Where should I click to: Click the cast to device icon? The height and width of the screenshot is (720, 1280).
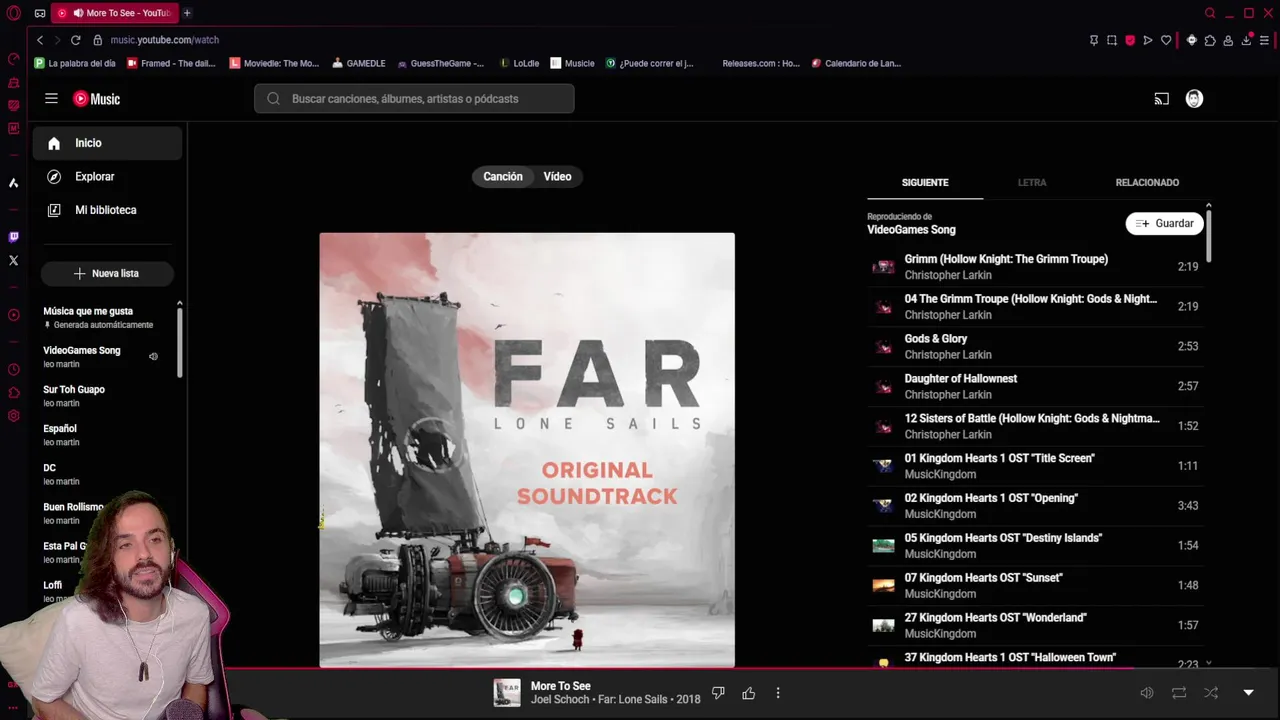click(1161, 99)
